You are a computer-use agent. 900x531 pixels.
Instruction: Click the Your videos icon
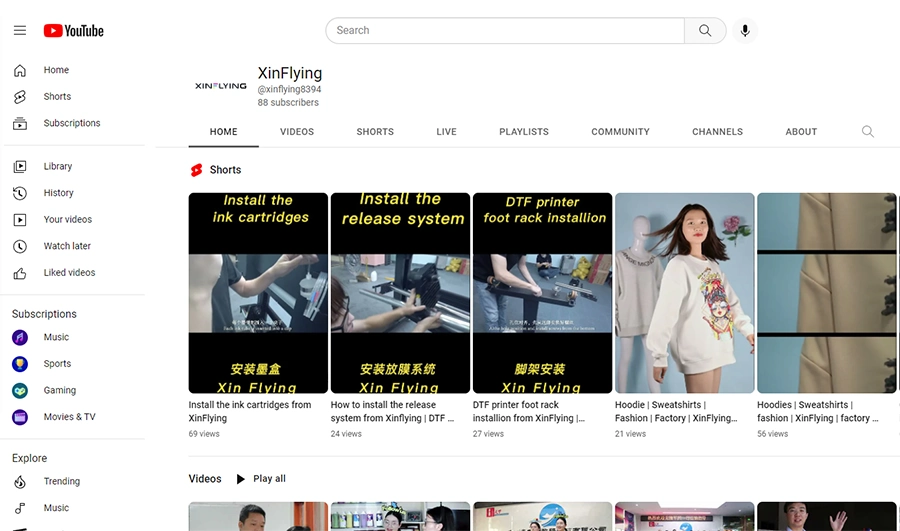tap(20, 219)
